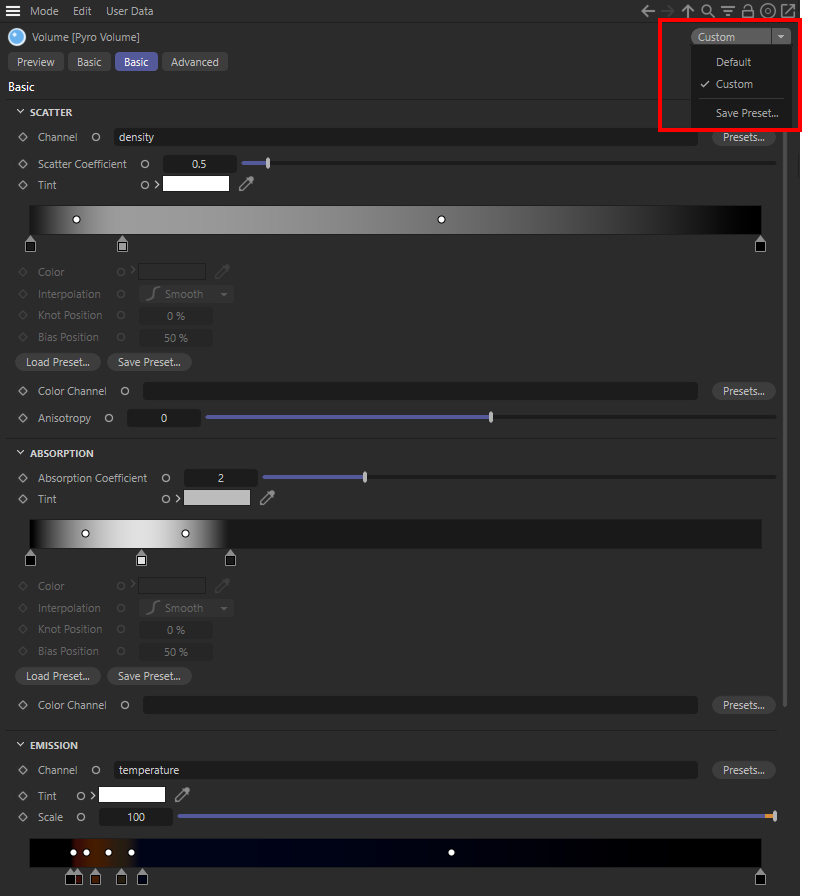Collapse the ABSORPTION section
The height and width of the screenshot is (896, 814).
[20, 453]
